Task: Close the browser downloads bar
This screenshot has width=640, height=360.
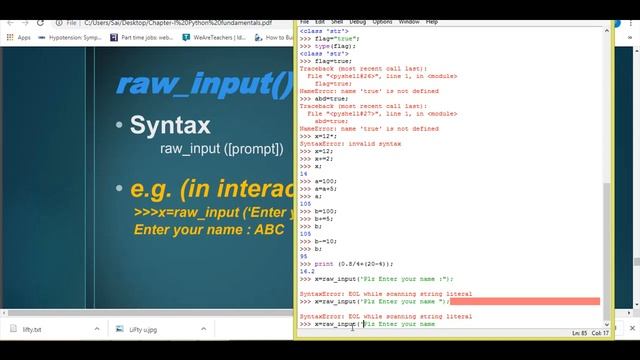Action: [632, 328]
